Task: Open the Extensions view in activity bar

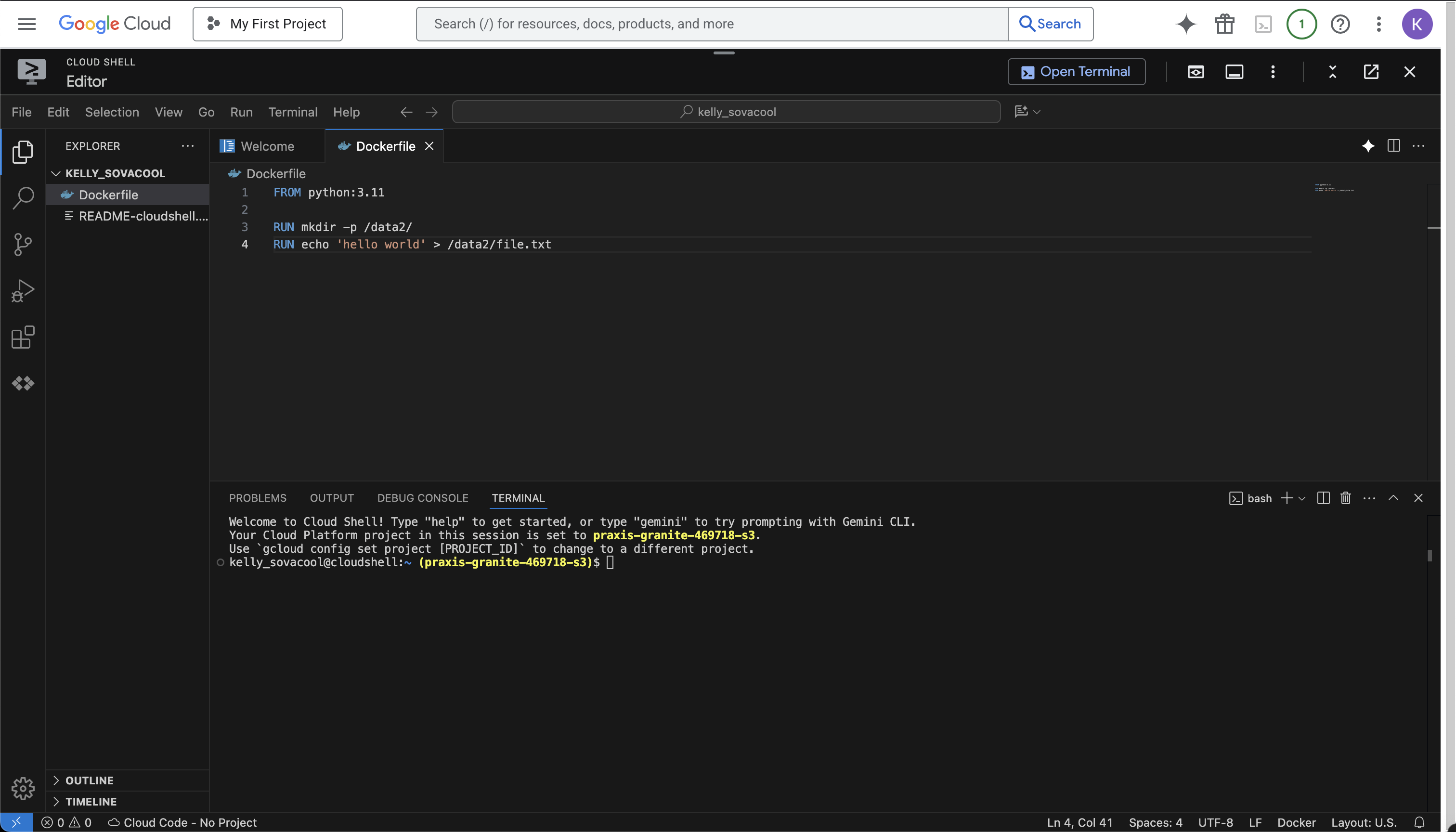Action: (x=23, y=337)
